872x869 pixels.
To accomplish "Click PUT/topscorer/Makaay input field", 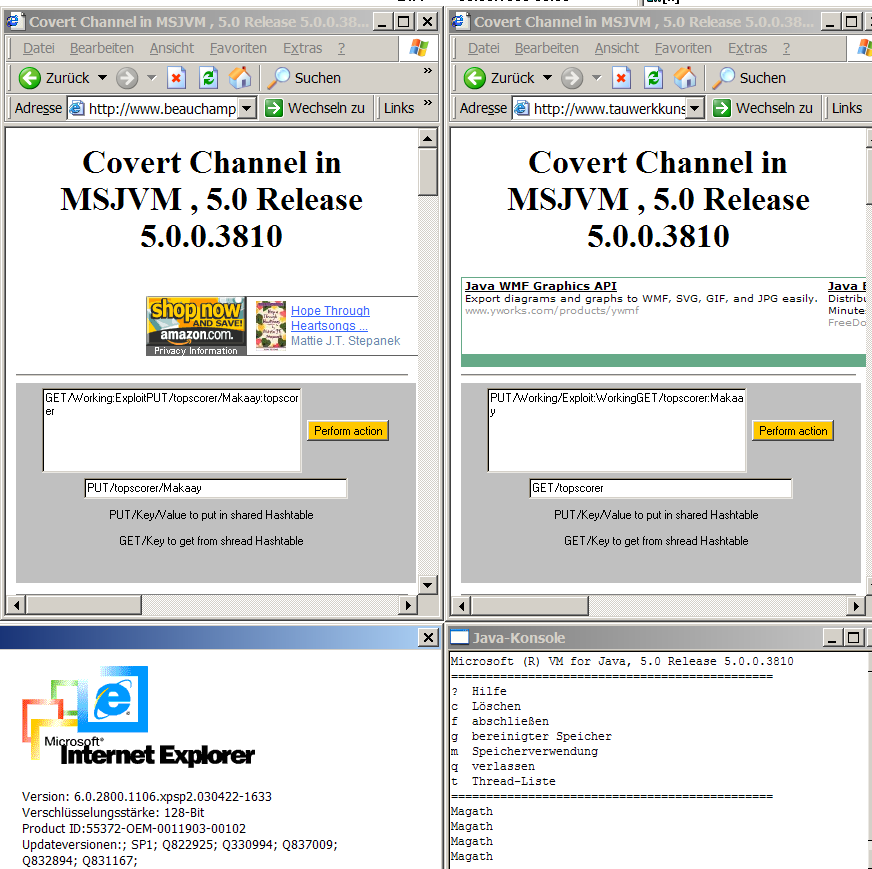I will click(216, 488).
